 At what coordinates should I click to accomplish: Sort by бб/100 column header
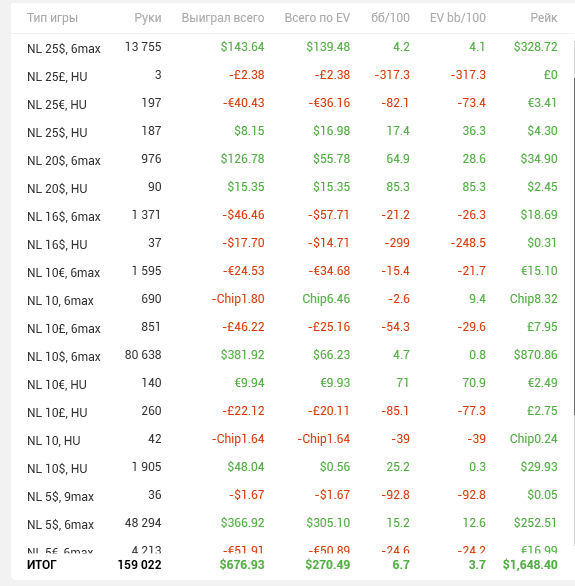click(x=390, y=18)
